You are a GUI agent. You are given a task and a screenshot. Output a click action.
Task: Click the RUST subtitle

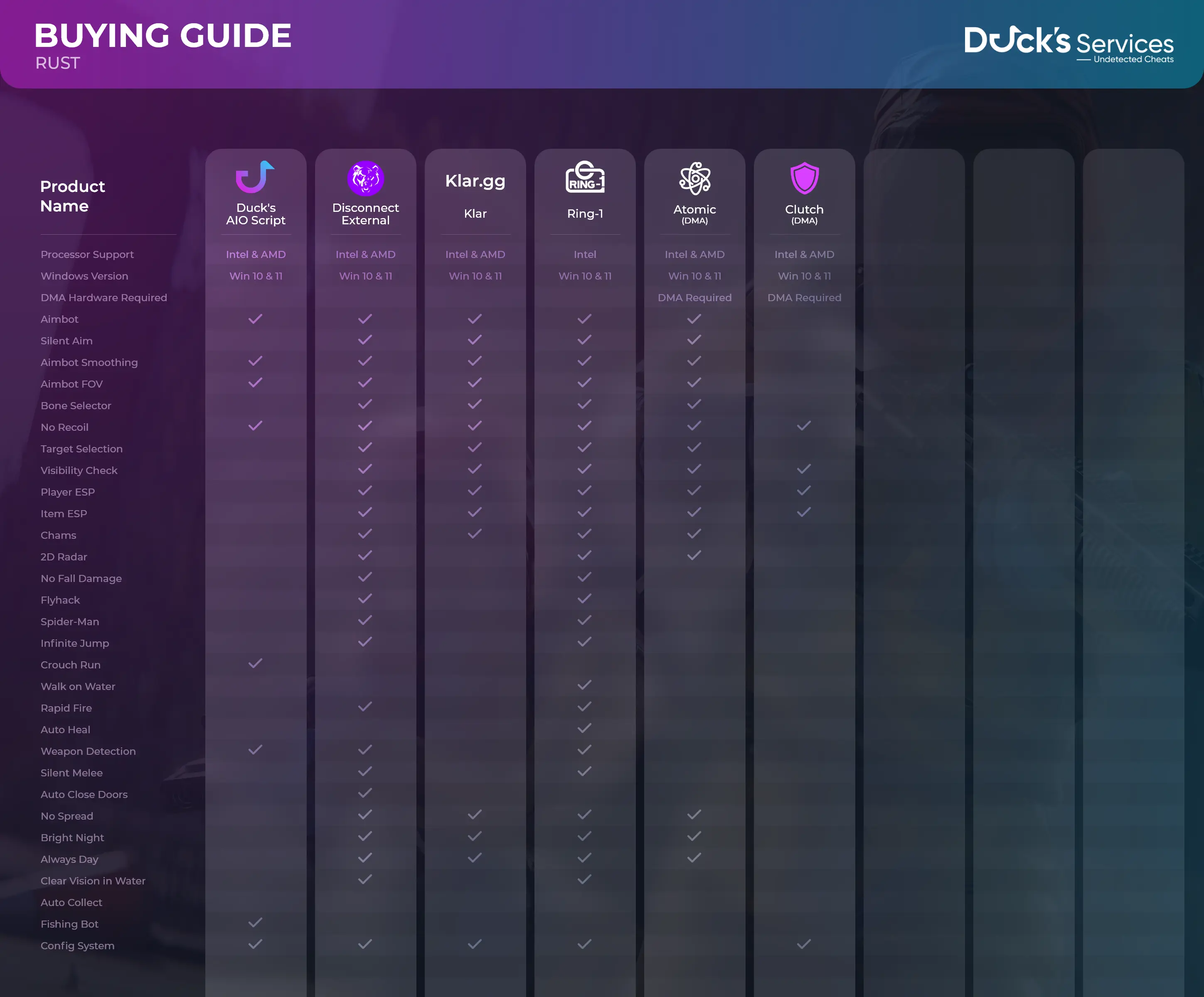tap(58, 63)
